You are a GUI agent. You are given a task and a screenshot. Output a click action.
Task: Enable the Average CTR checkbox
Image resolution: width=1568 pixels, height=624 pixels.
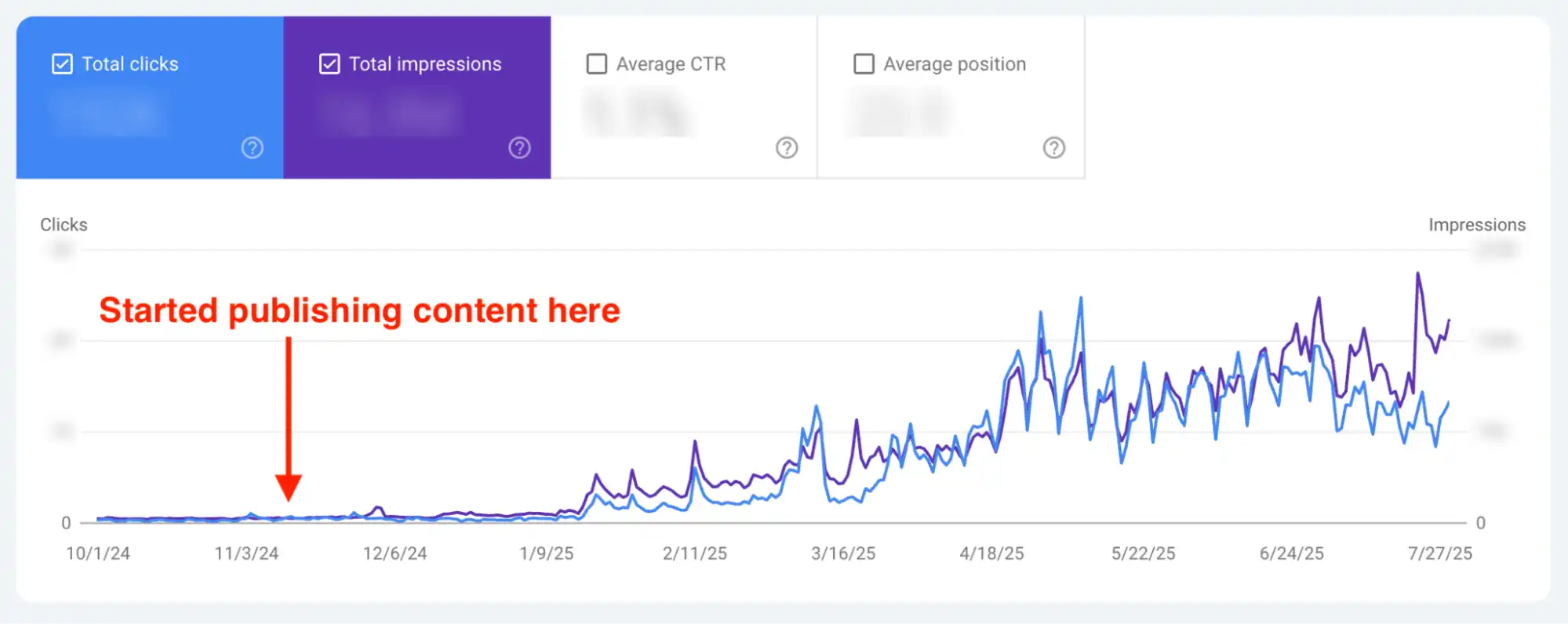596,63
